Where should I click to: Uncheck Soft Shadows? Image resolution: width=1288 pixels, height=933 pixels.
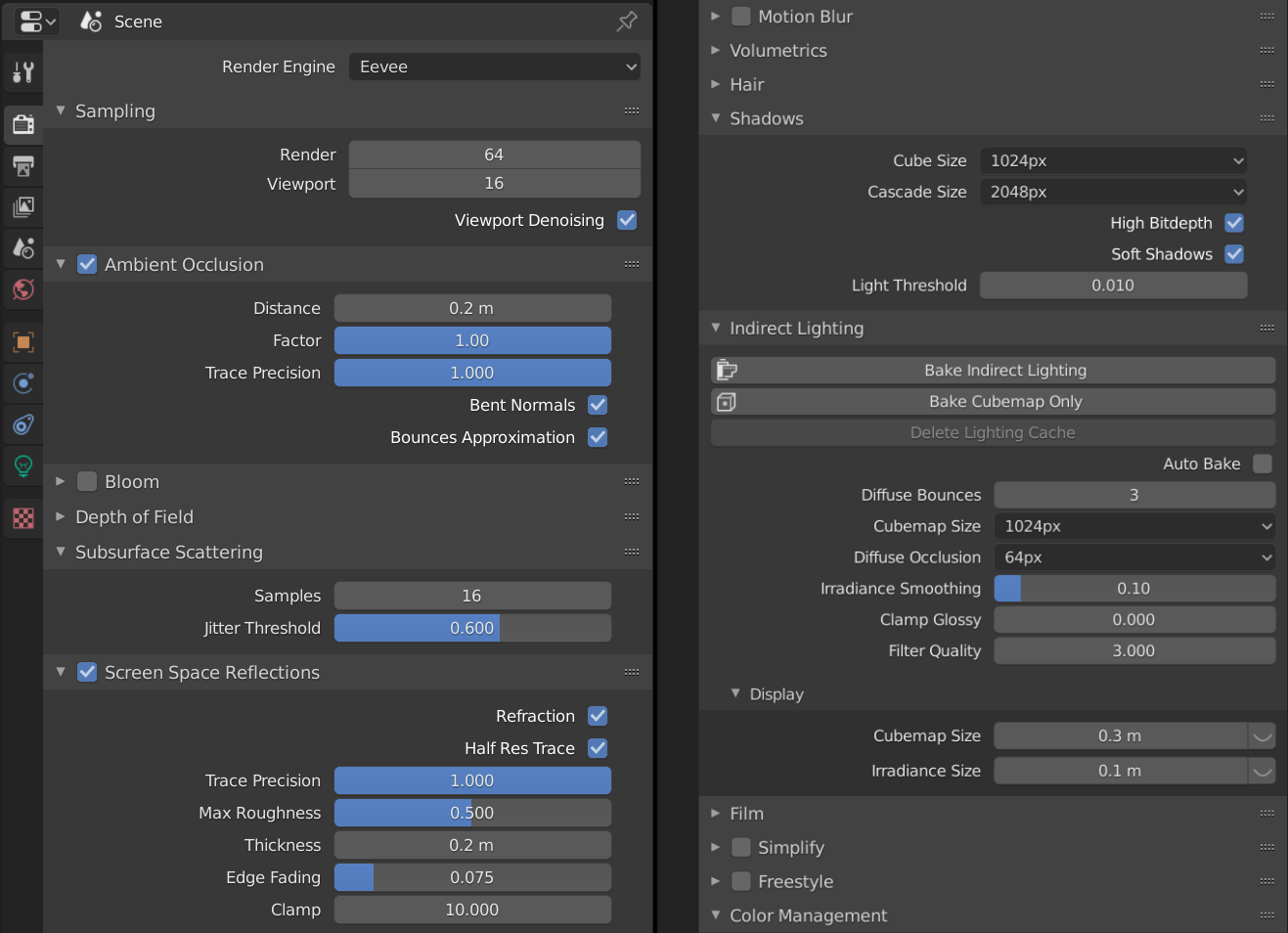1234,254
